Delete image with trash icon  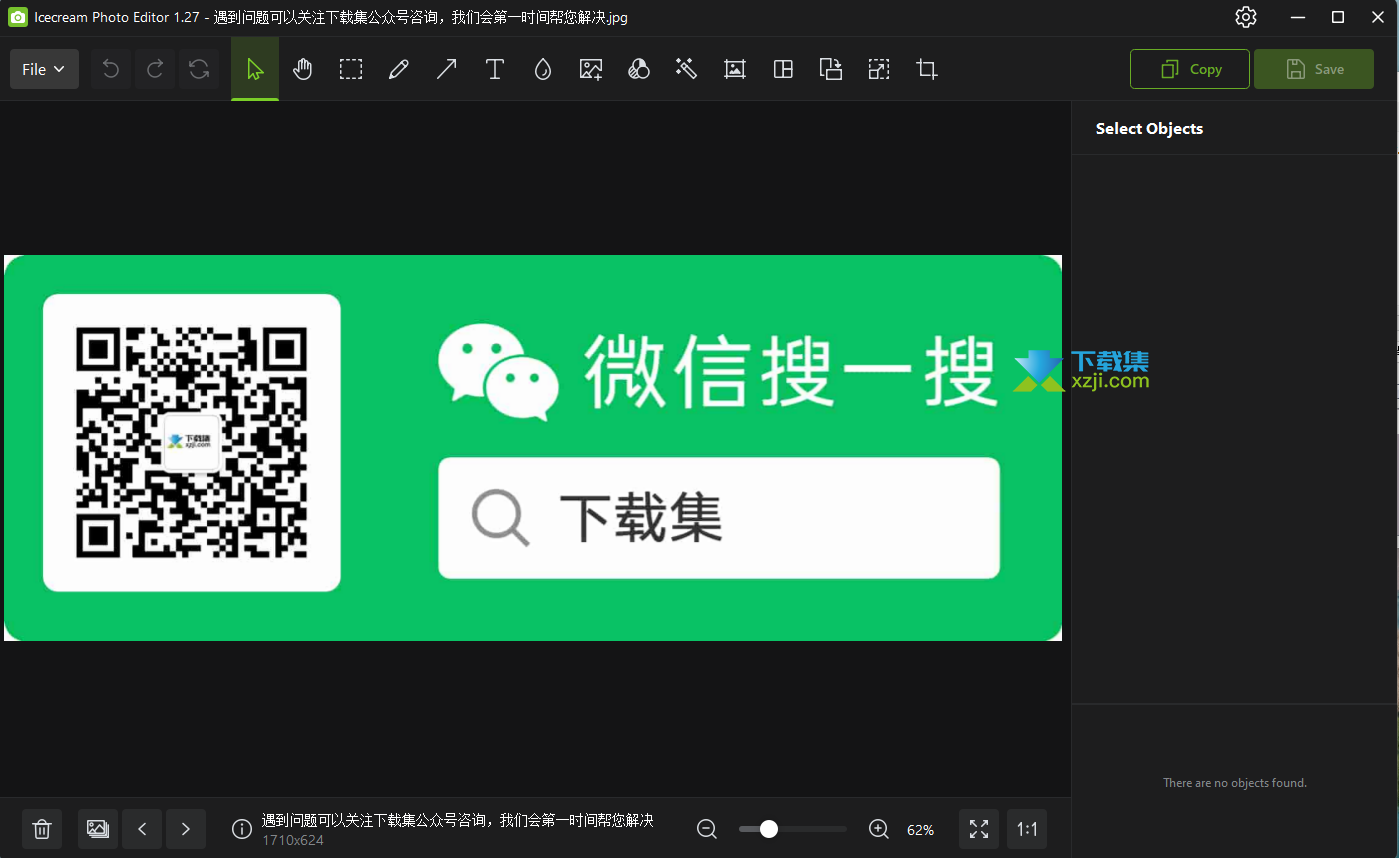point(42,829)
